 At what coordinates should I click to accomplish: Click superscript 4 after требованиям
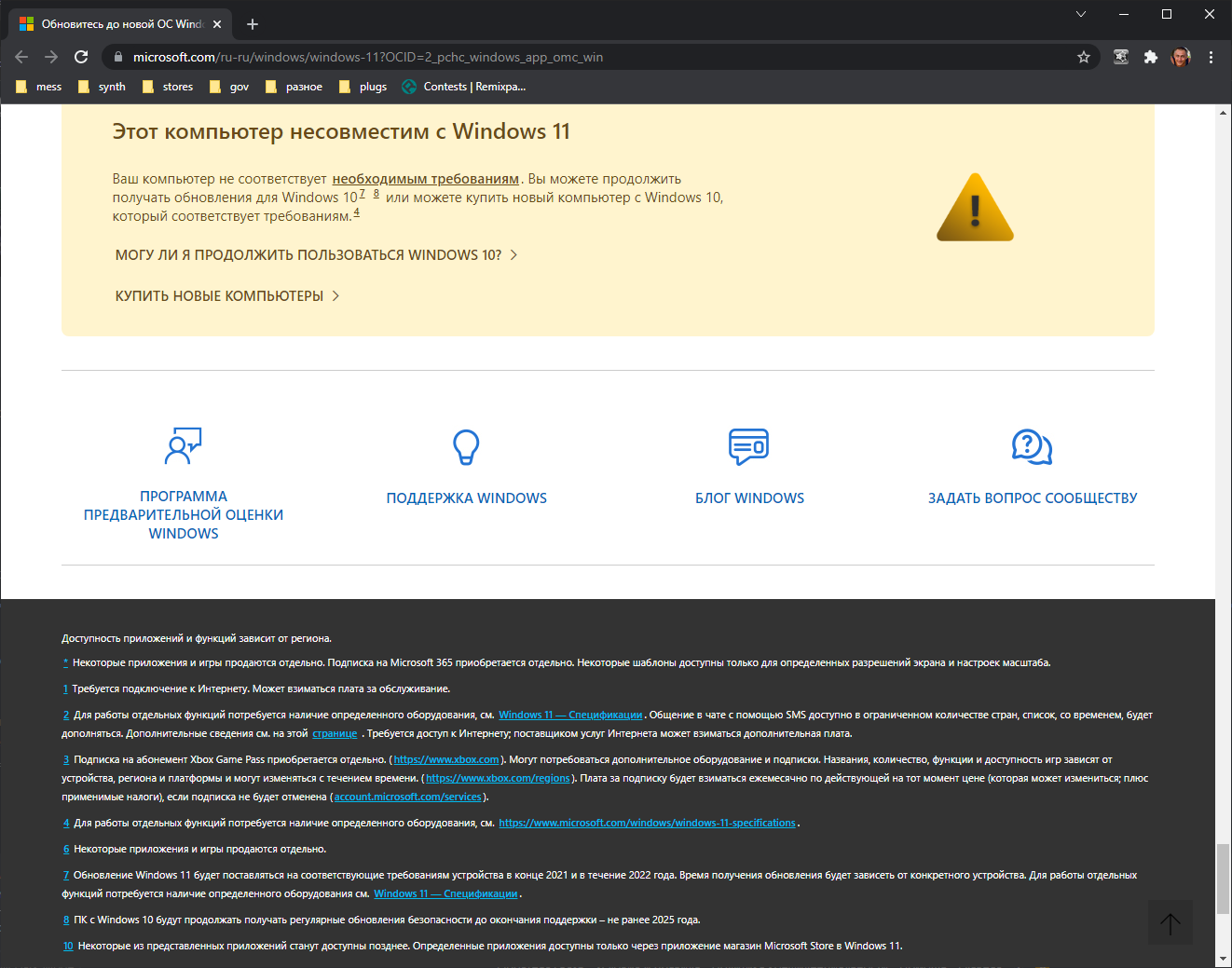[x=356, y=212]
